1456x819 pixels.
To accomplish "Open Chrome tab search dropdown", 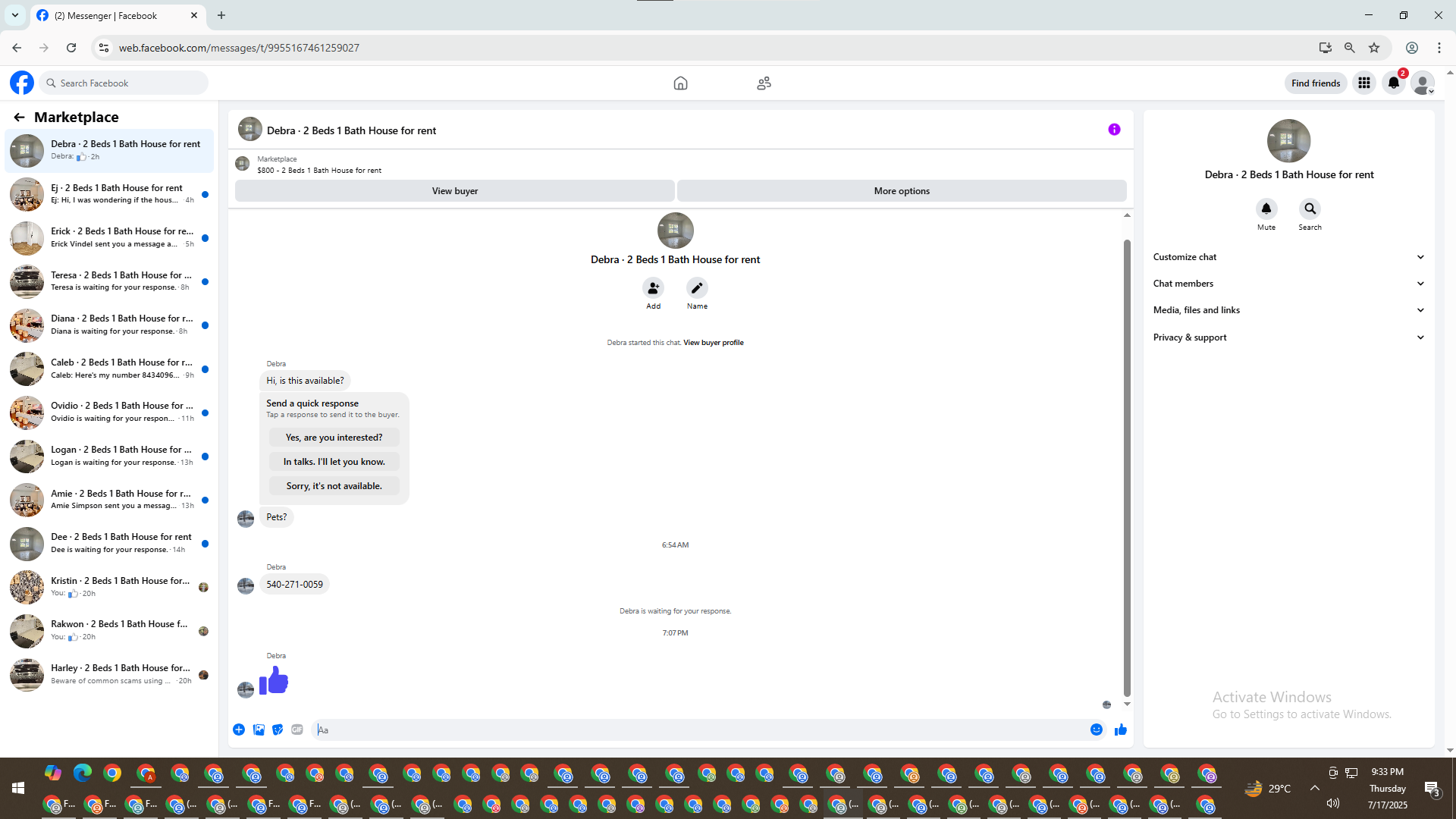I will coord(15,15).
